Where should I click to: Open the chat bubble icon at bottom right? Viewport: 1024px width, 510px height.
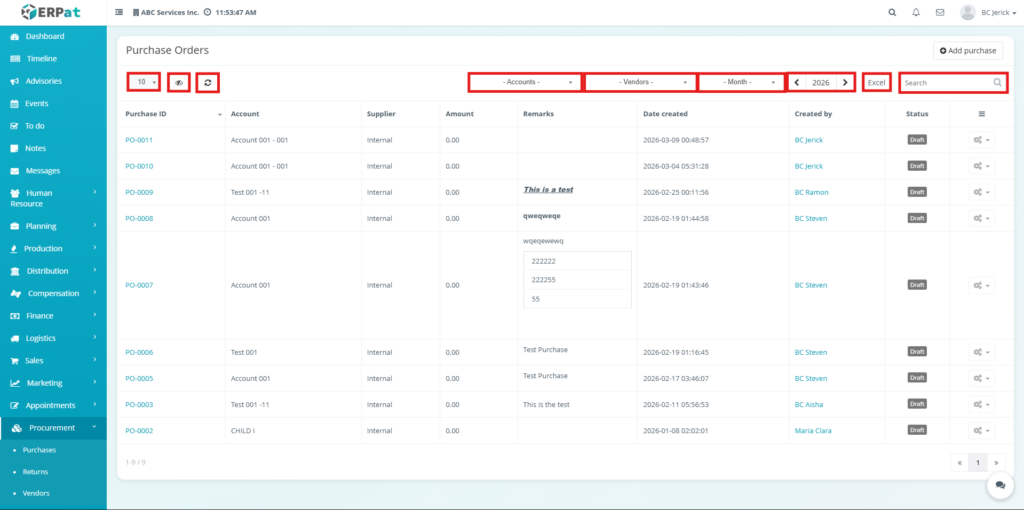coord(999,484)
